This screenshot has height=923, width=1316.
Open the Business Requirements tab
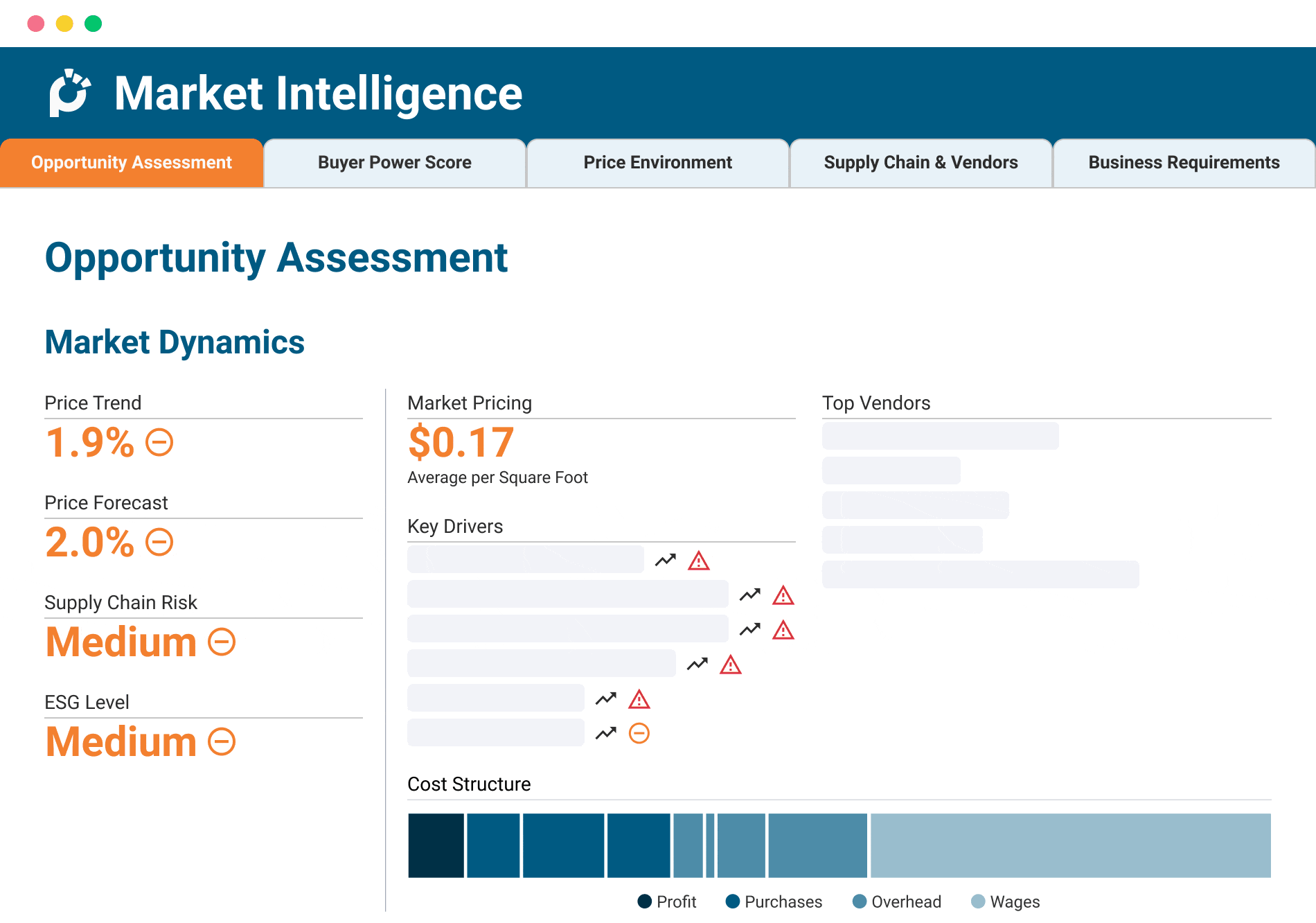coord(1184,162)
